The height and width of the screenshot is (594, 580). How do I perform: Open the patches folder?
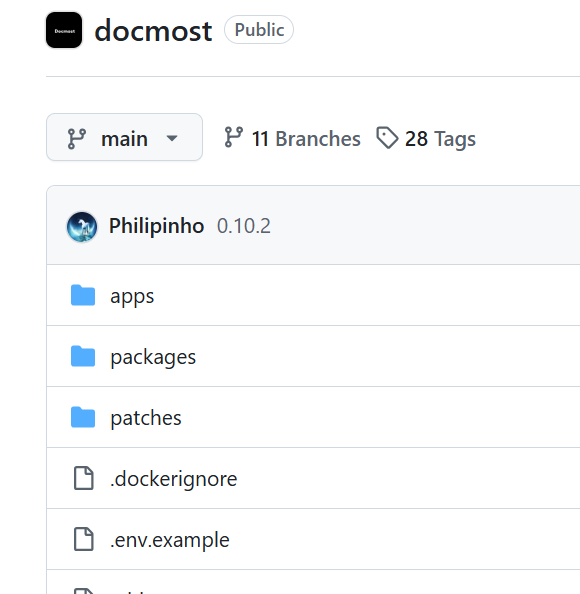point(146,418)
